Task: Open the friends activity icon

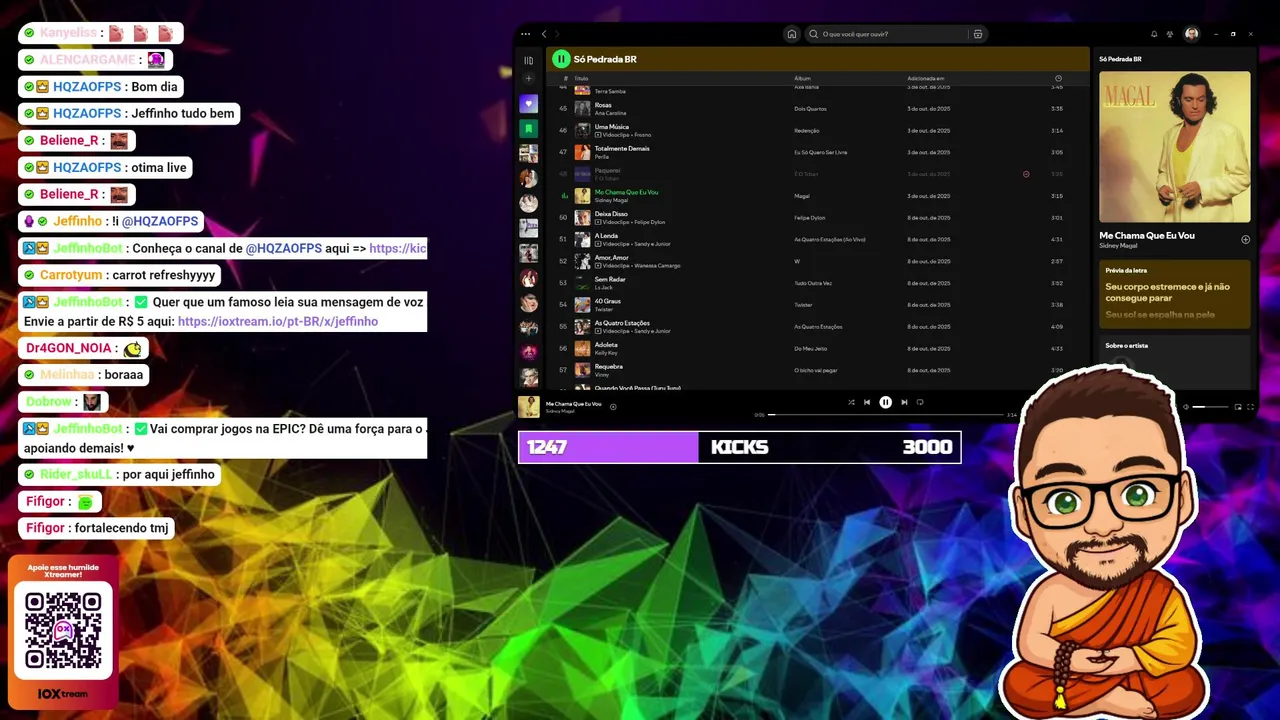Action: point(1170,34)
